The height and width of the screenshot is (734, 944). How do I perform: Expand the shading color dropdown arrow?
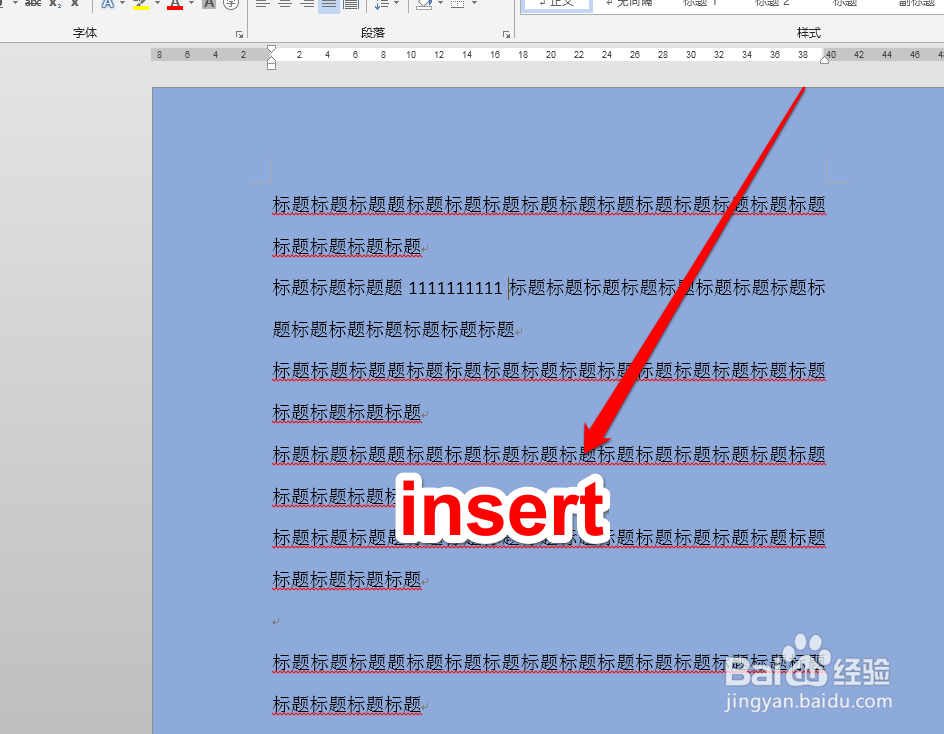point(440,4)
